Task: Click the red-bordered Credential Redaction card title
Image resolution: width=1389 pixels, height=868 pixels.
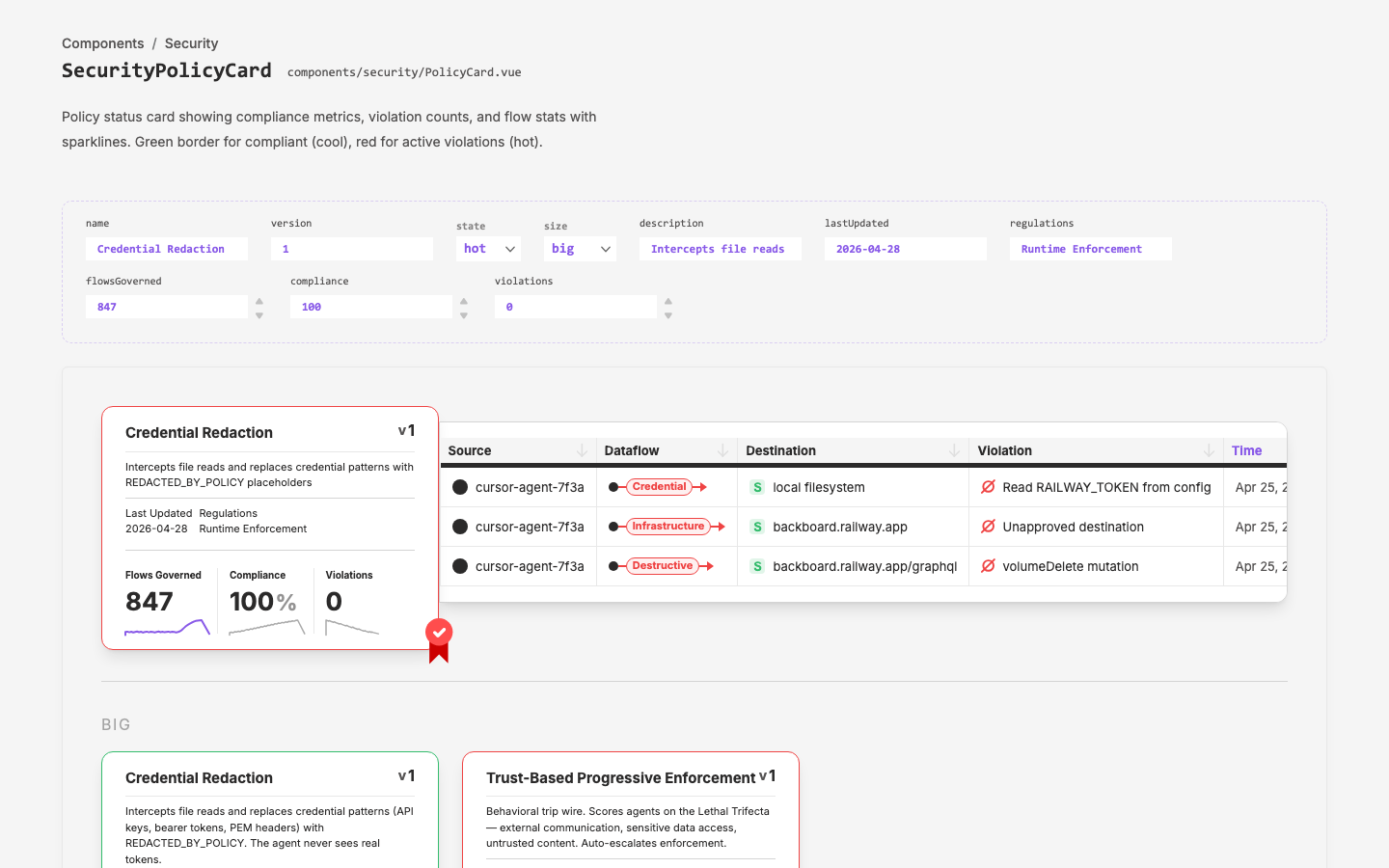Action: pyautogui.click(x=199, y=433)
